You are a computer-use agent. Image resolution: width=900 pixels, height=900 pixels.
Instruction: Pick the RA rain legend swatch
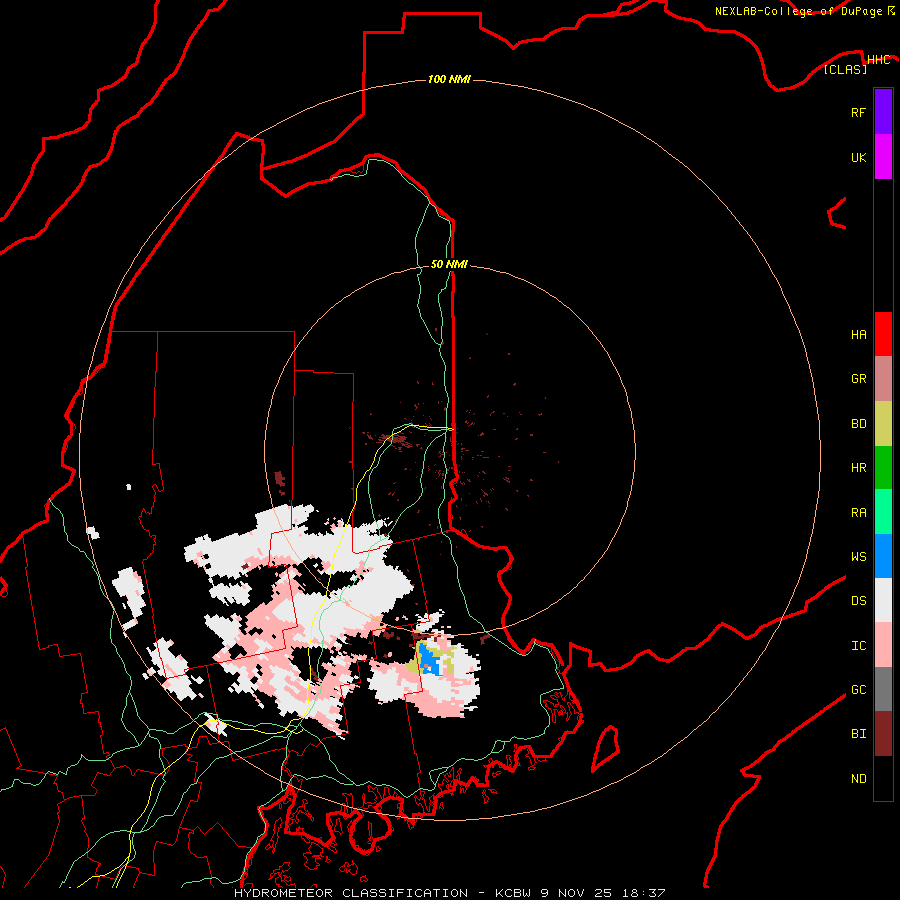(883, 512)
